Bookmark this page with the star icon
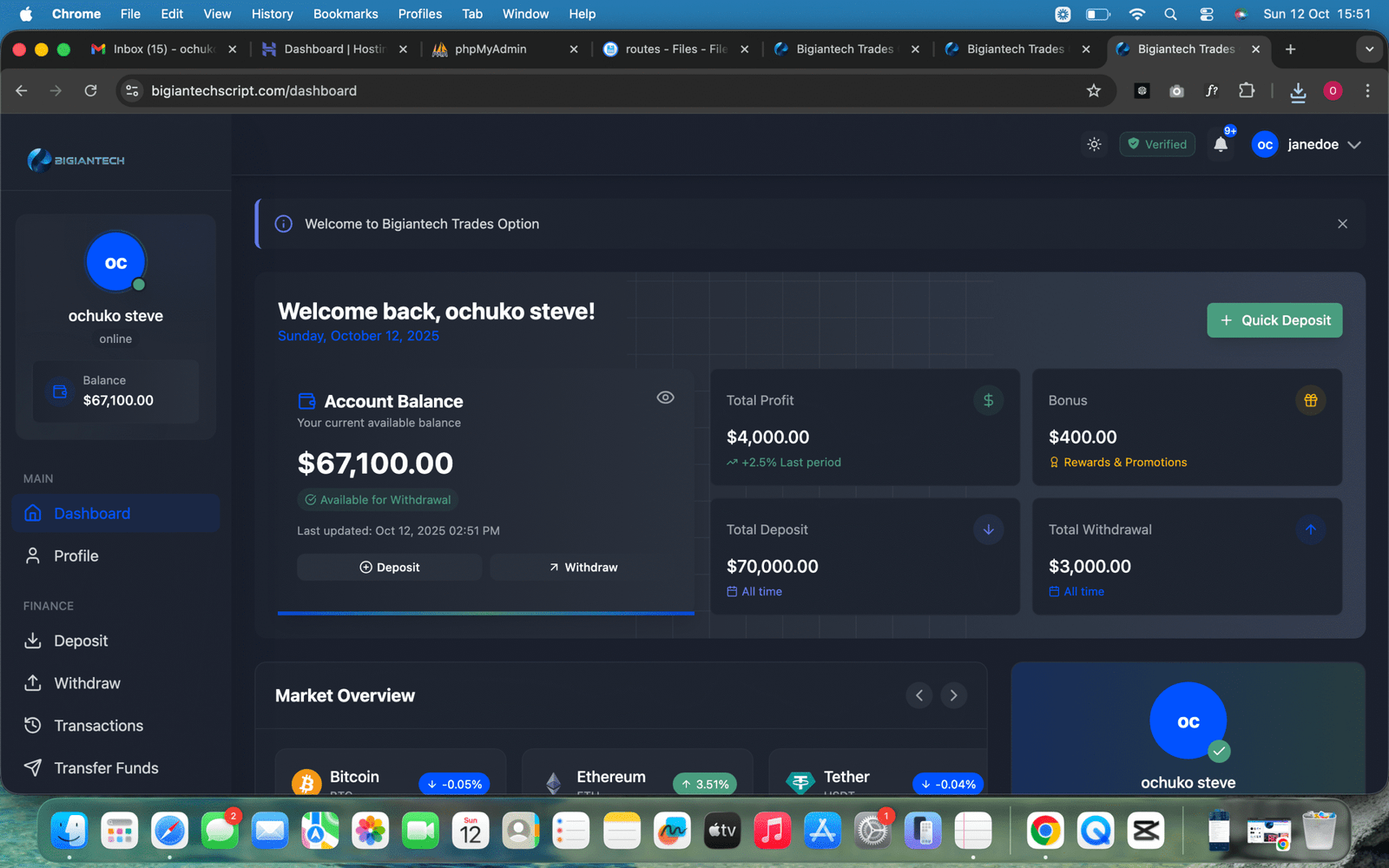 [1094, 91]
